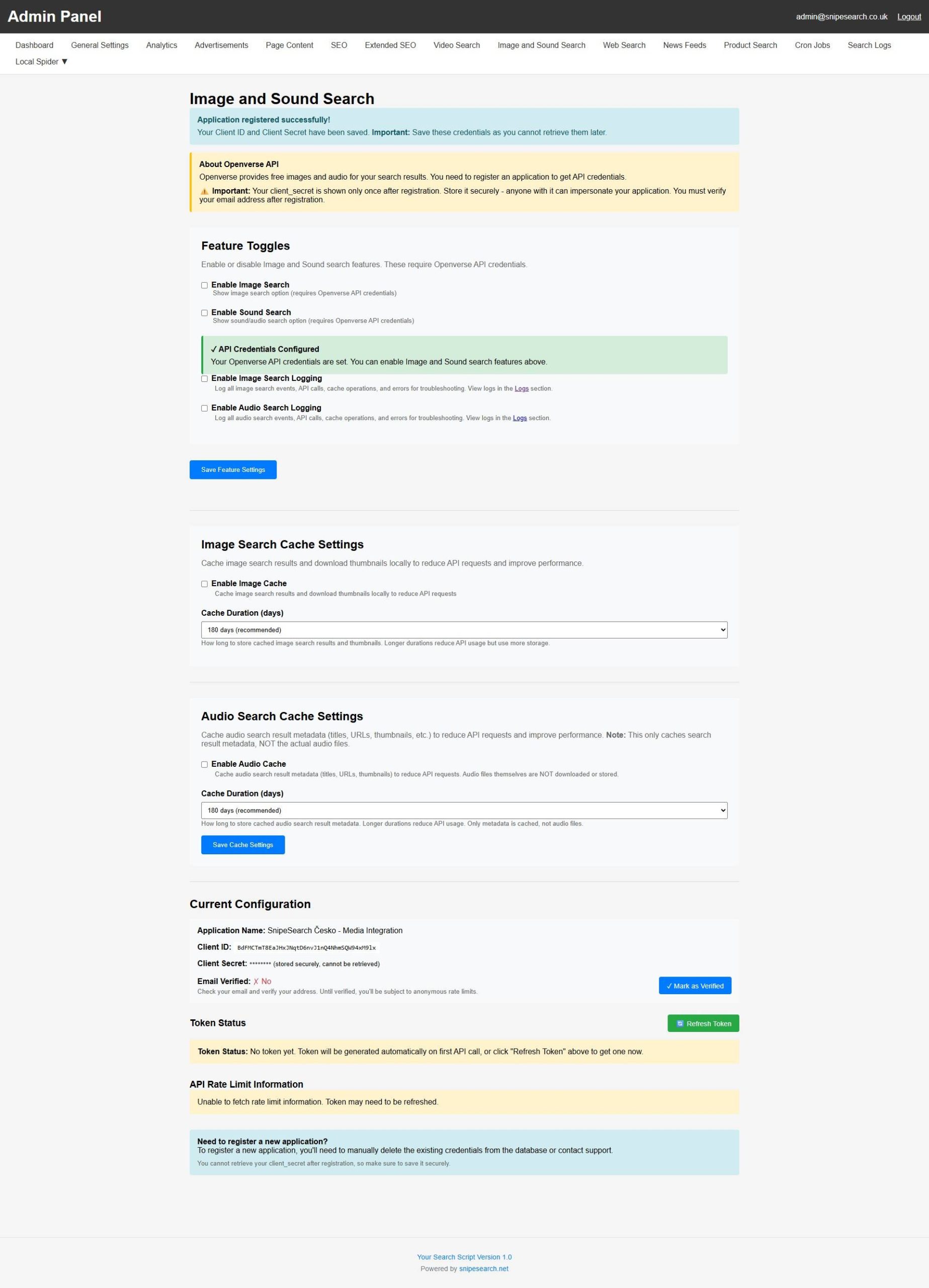
Task: Toggle Enable Audio Search Logging checkbox
Action: point(204,409)
